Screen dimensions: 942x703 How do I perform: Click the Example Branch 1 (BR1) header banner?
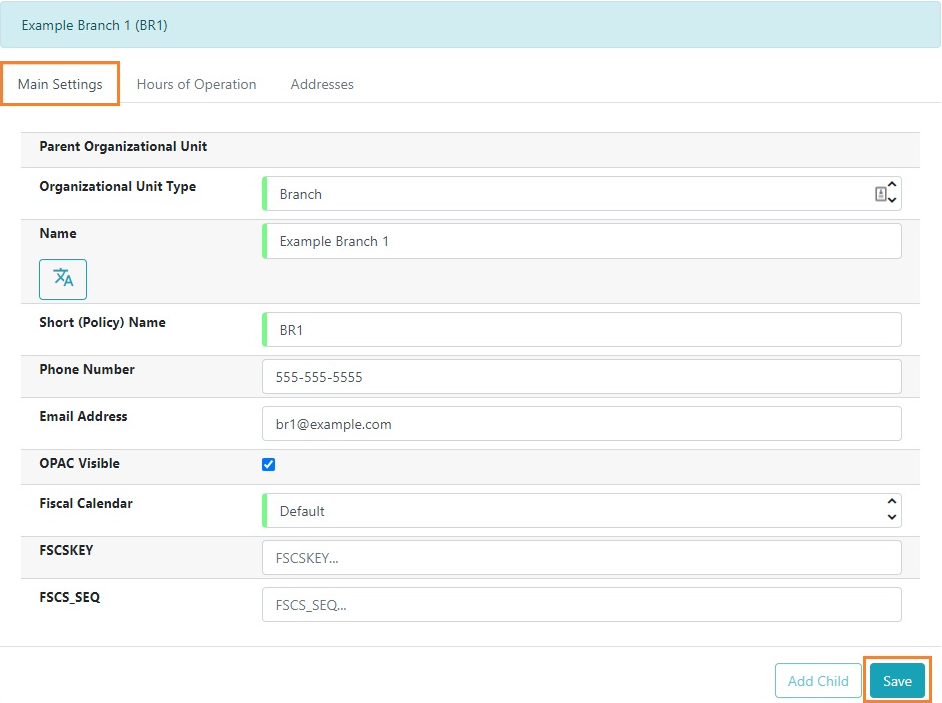click(x=470, y=25)
